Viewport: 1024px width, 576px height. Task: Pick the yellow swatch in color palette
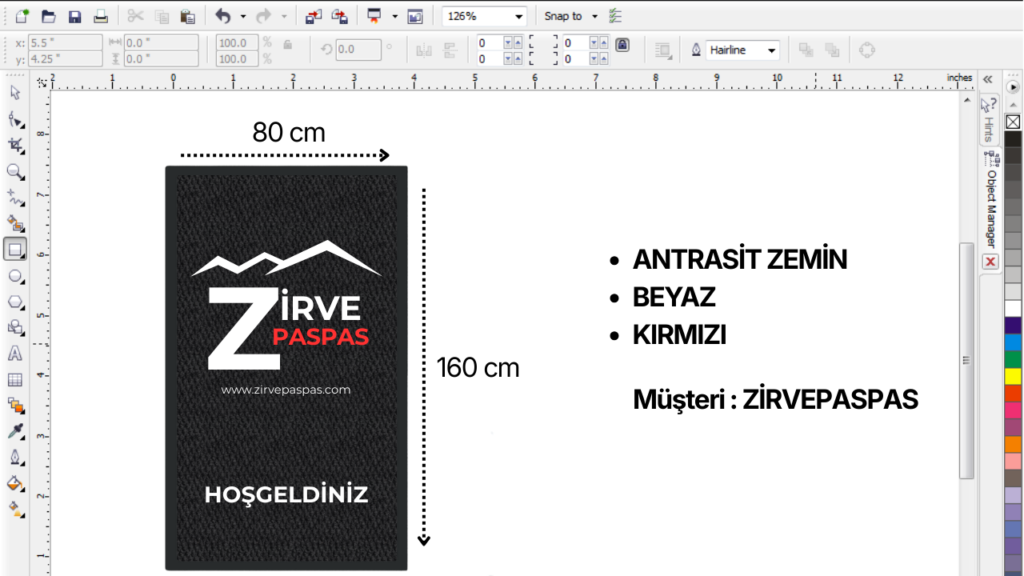pyautogui.click(x=1013, y=376)
